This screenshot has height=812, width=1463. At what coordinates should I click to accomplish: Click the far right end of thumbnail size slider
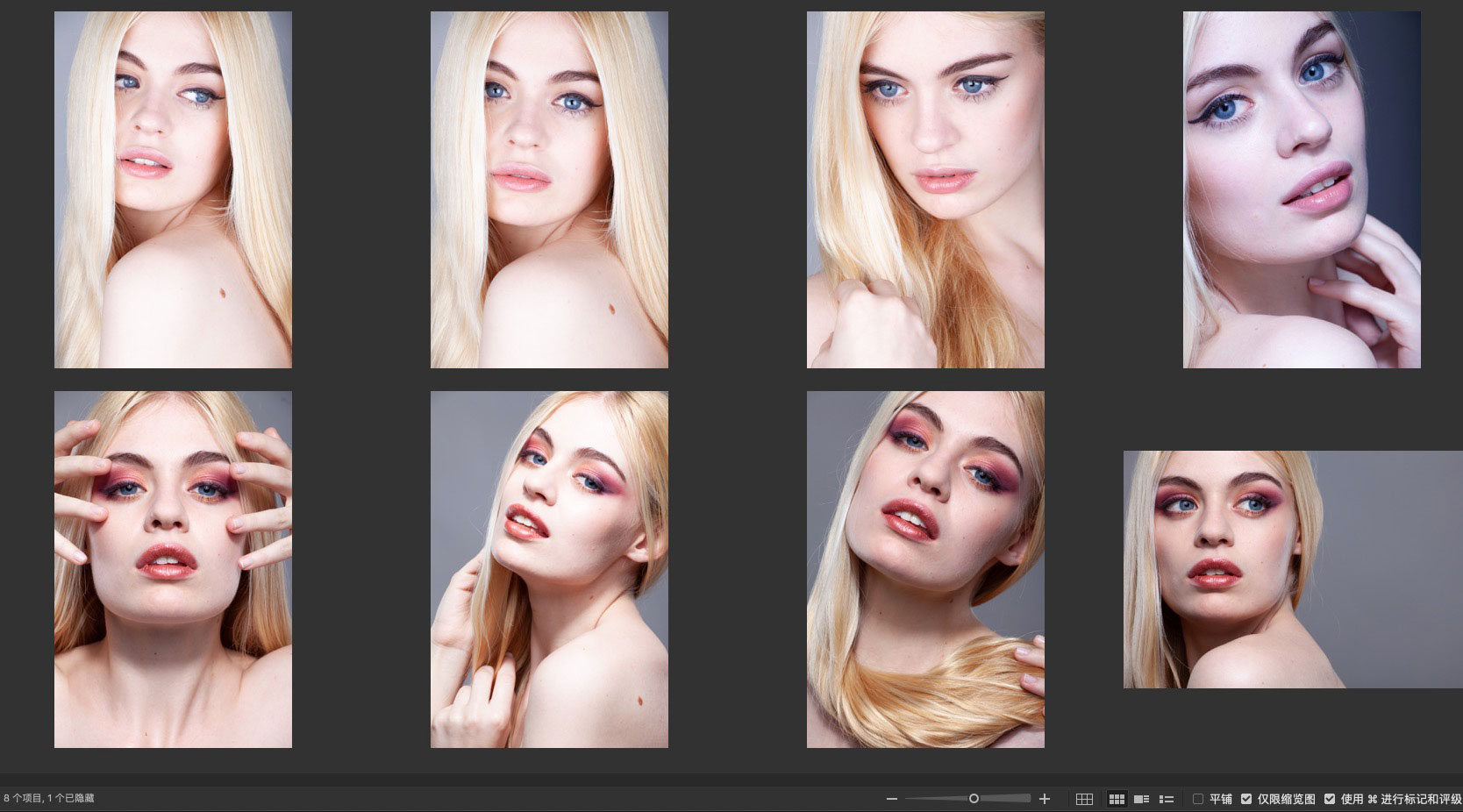[1028, 798]
